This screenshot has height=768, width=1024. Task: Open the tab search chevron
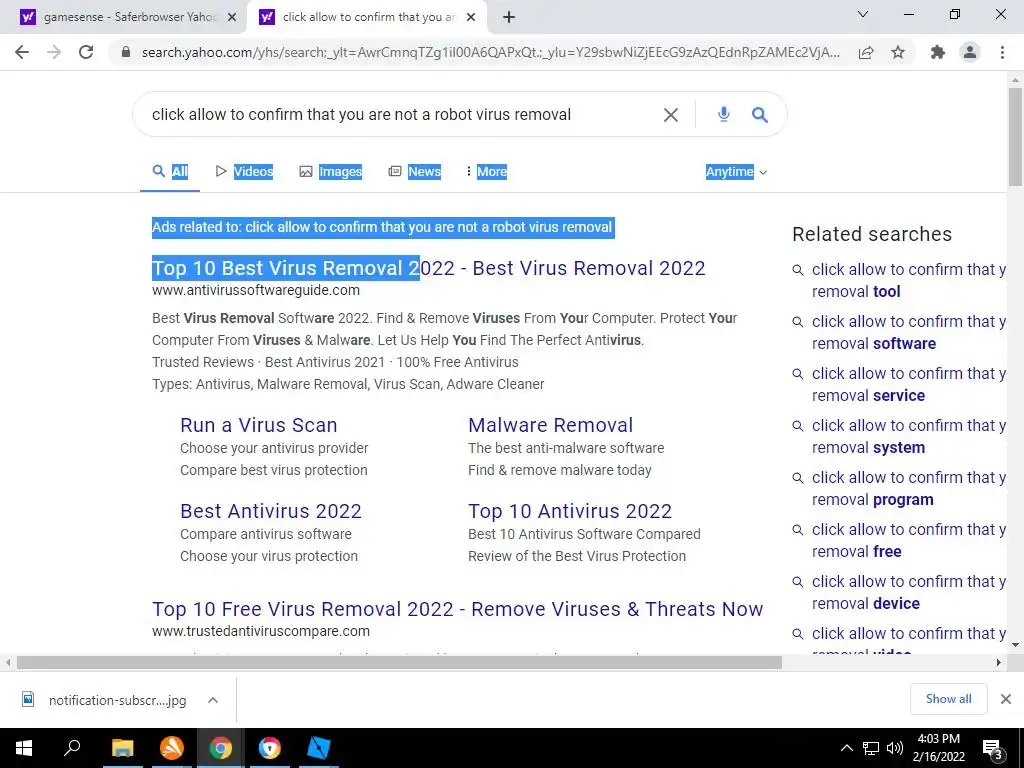click(x=863, y=14)
